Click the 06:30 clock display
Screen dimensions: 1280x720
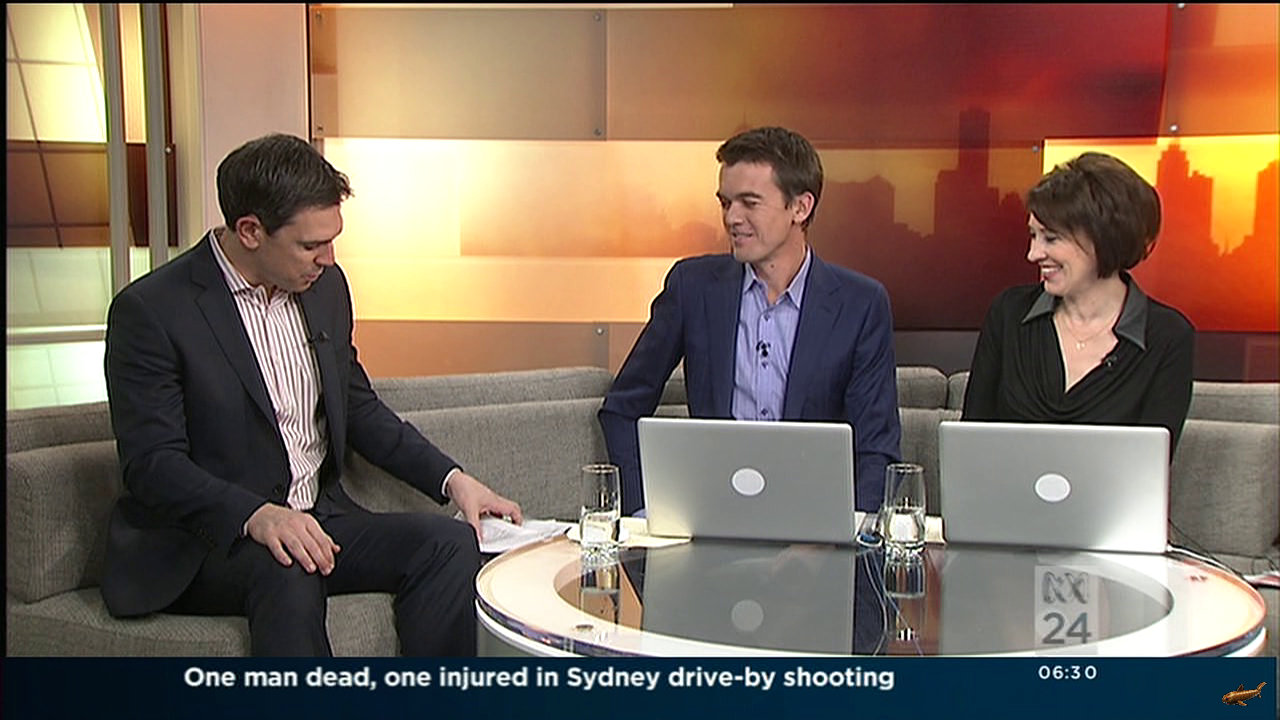pos(1067,673)
